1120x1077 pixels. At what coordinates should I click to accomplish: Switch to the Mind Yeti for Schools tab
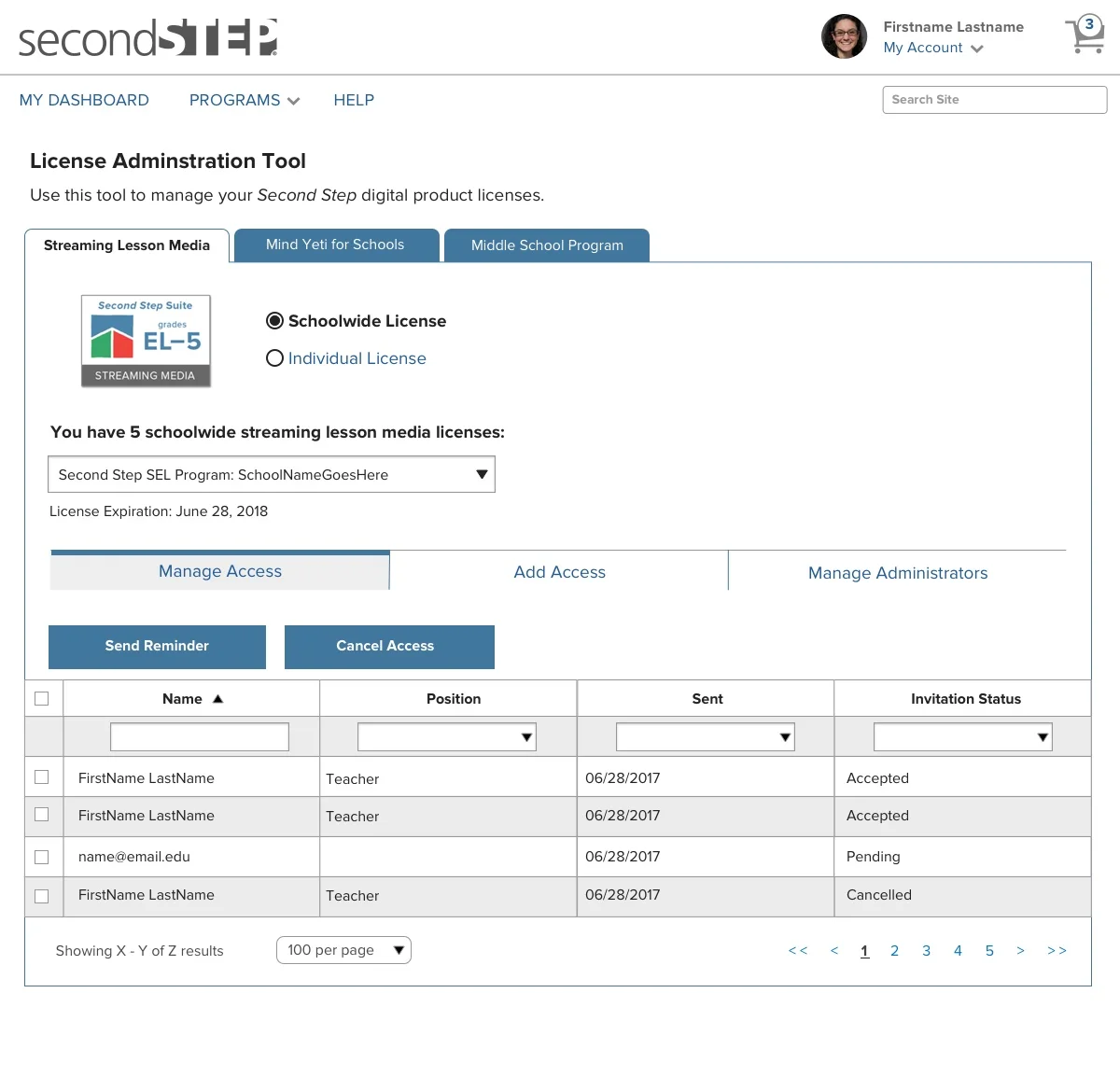coord(335,245)
